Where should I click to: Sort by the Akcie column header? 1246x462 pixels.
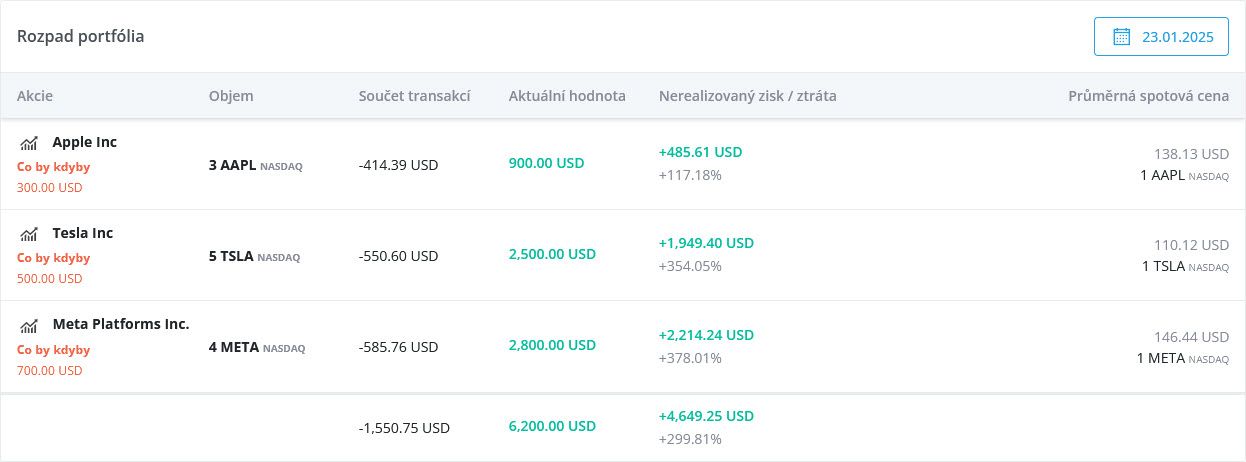pos(35,96)
